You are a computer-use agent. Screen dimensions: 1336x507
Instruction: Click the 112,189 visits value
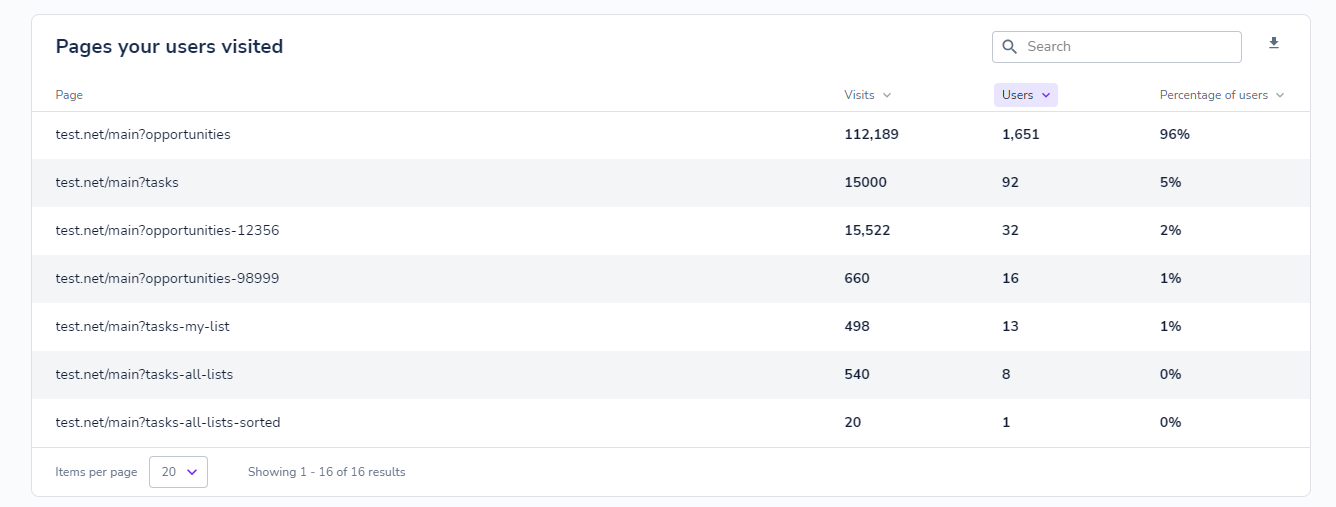tap(871, 134)
